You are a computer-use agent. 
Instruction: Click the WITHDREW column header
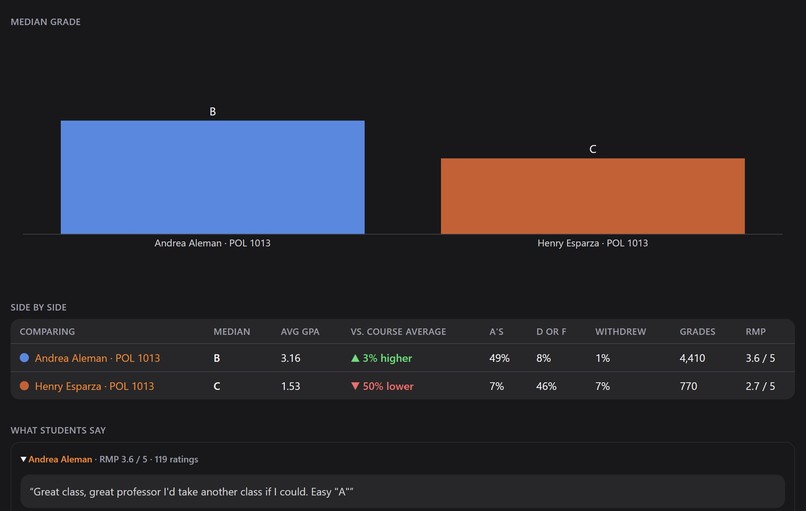[620, 332]
